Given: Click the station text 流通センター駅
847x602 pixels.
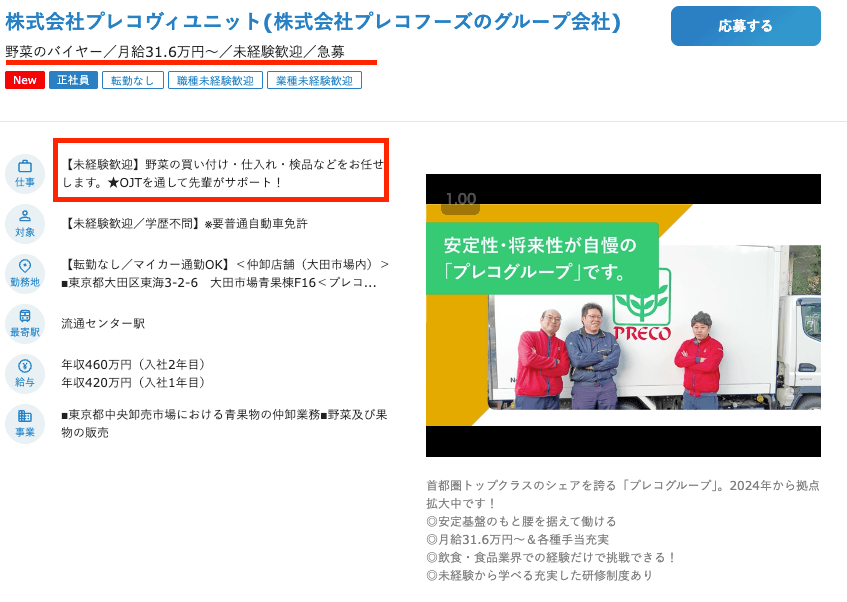Looking at the screenshot, I should (103, 324).
